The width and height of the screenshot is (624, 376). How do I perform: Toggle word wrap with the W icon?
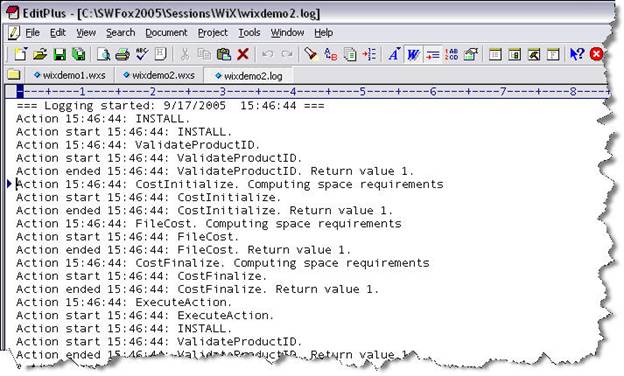(413, 54)
